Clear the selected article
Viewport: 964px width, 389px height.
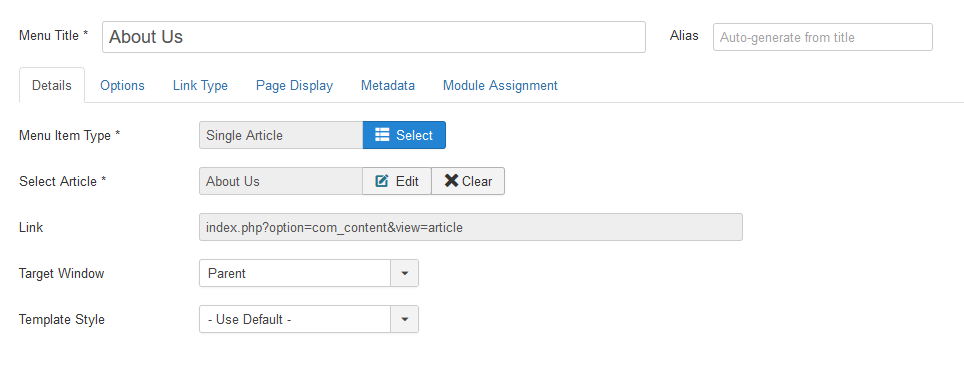click(x=468, y=181)
